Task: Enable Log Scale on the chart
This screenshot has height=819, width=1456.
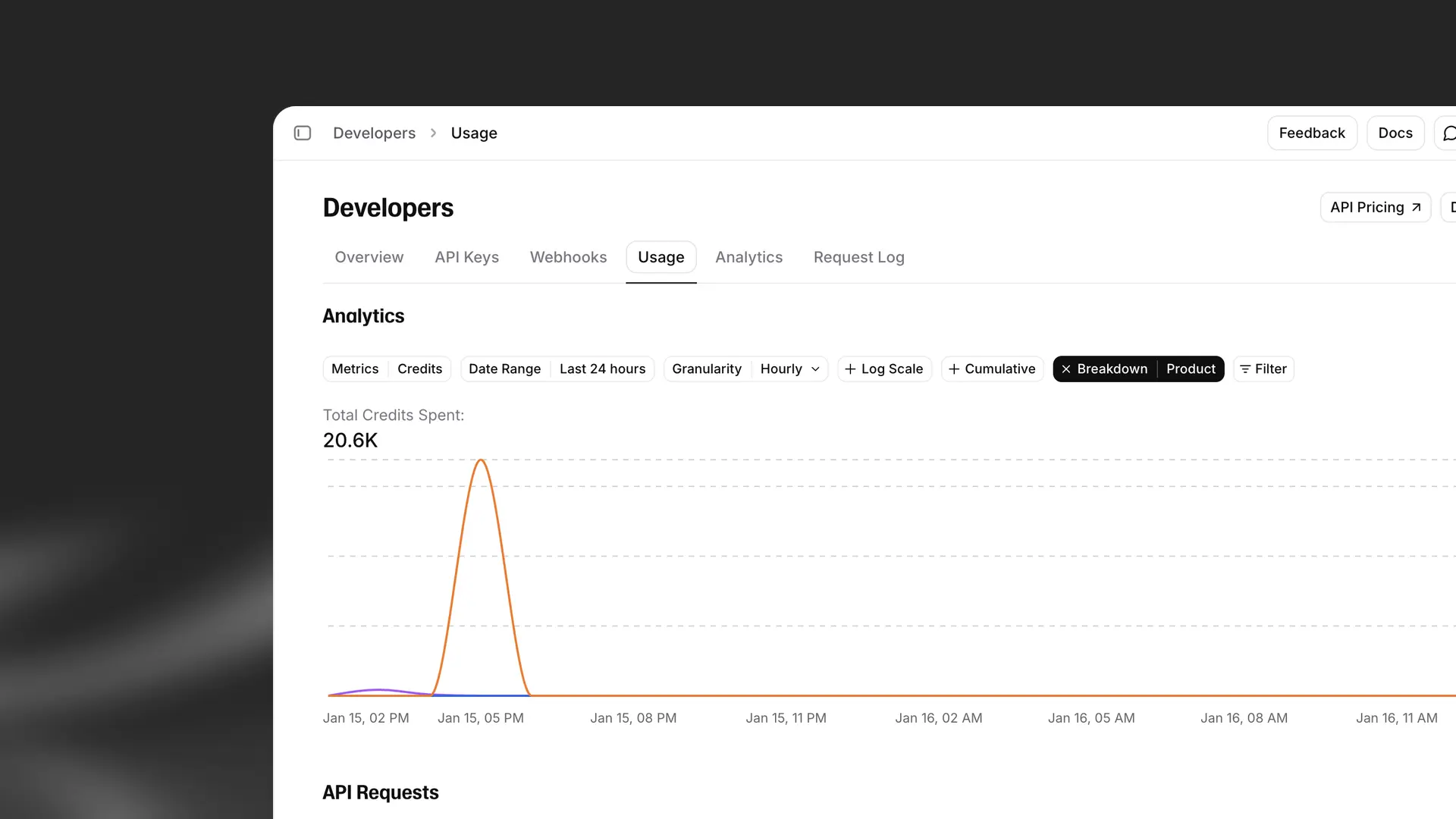Action: [884, 369]
